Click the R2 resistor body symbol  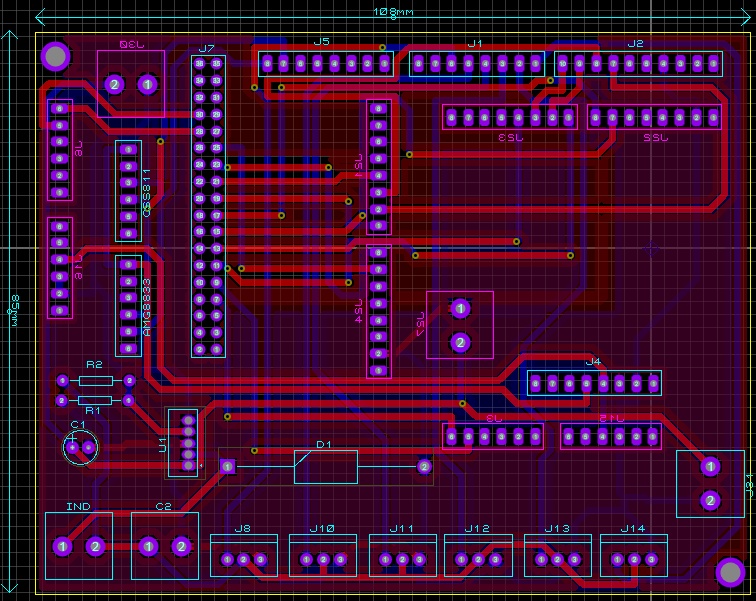click(x=96, y=381)
